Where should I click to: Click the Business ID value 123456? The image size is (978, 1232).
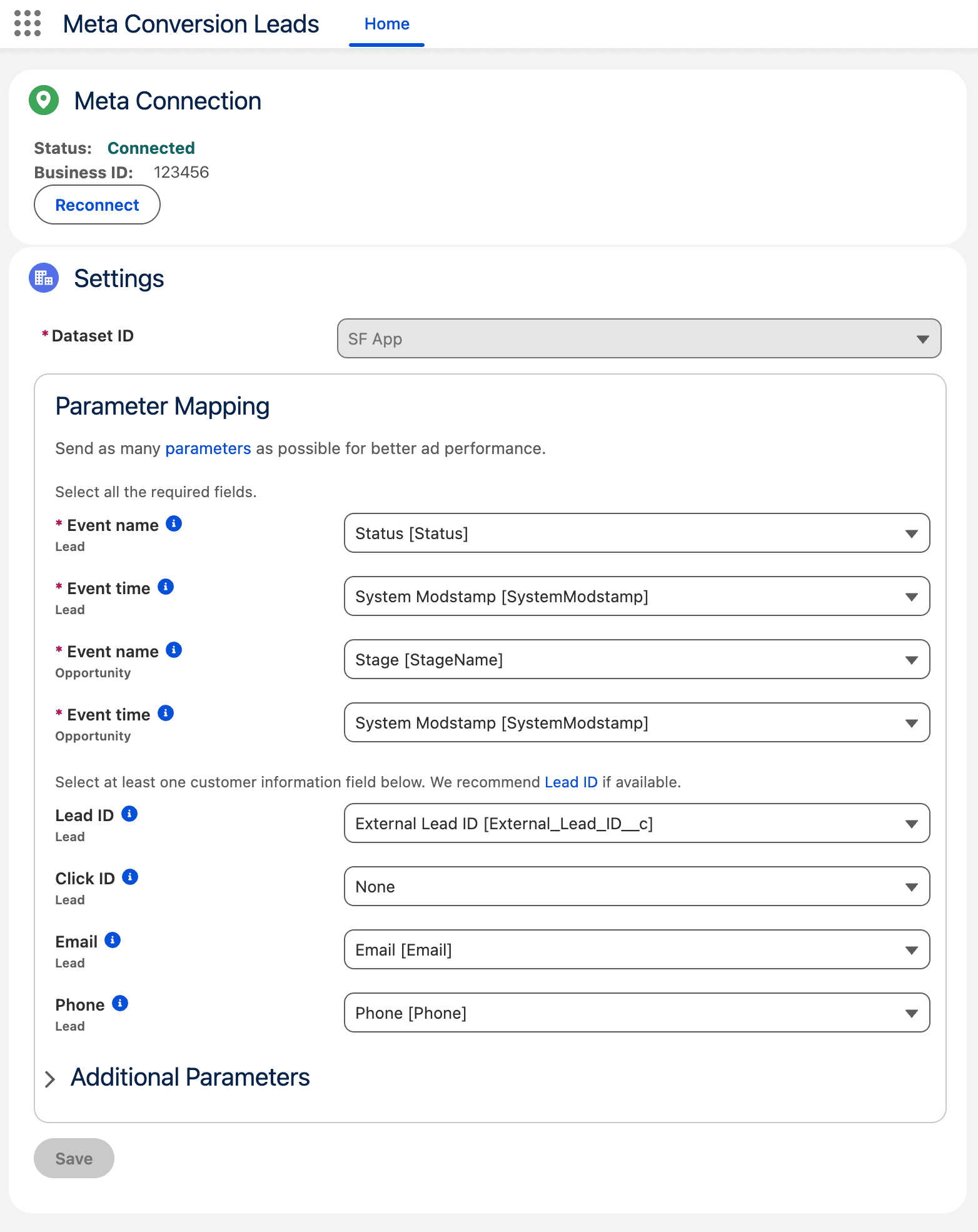pyautogui.click(x=181, y=172)
